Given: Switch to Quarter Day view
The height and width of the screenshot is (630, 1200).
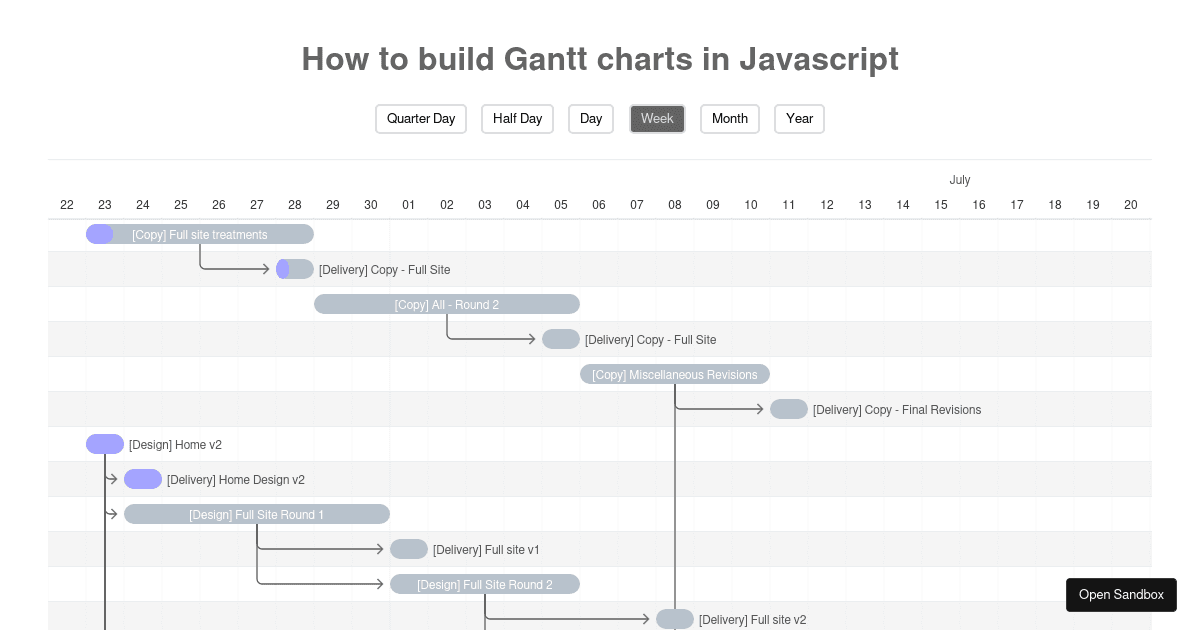Looking at the screenshot, I should point(420,118).
